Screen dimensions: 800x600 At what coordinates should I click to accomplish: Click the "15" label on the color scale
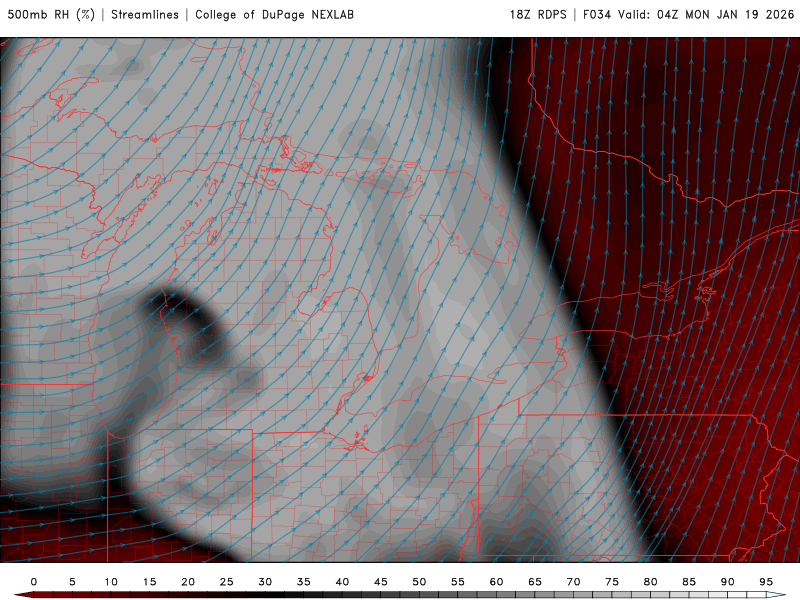click(149, 582)
